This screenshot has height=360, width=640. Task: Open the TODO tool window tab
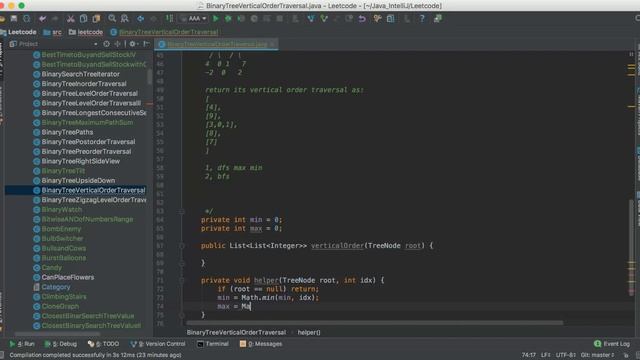tap(104, 344)
